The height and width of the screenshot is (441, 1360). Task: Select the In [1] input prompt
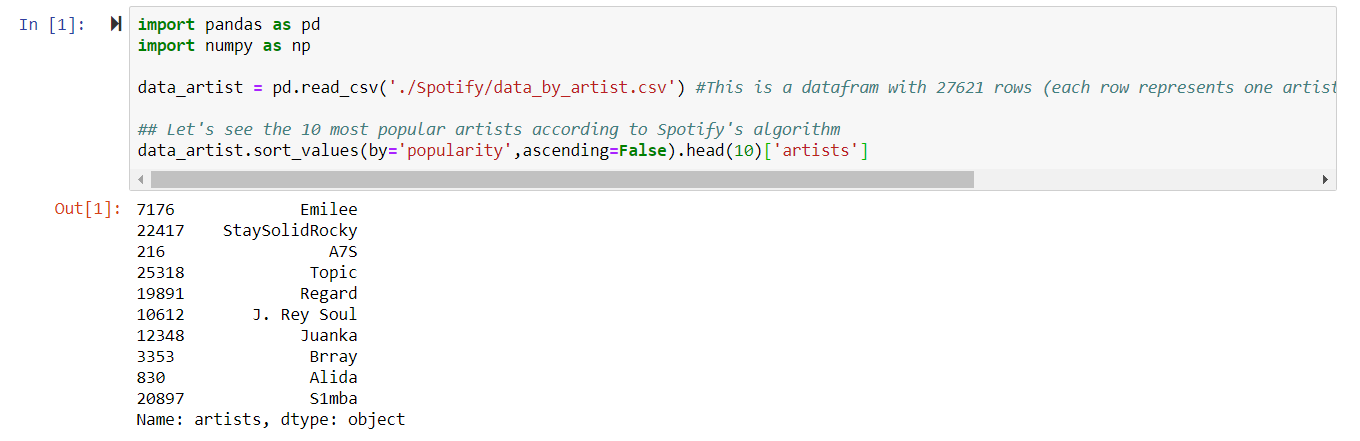pos(52,24)
